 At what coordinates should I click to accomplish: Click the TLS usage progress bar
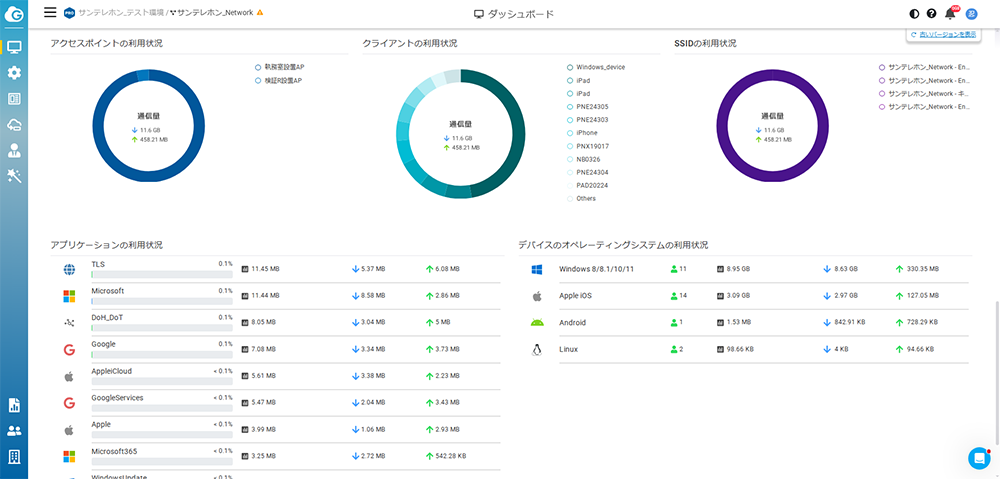[162, 274]
